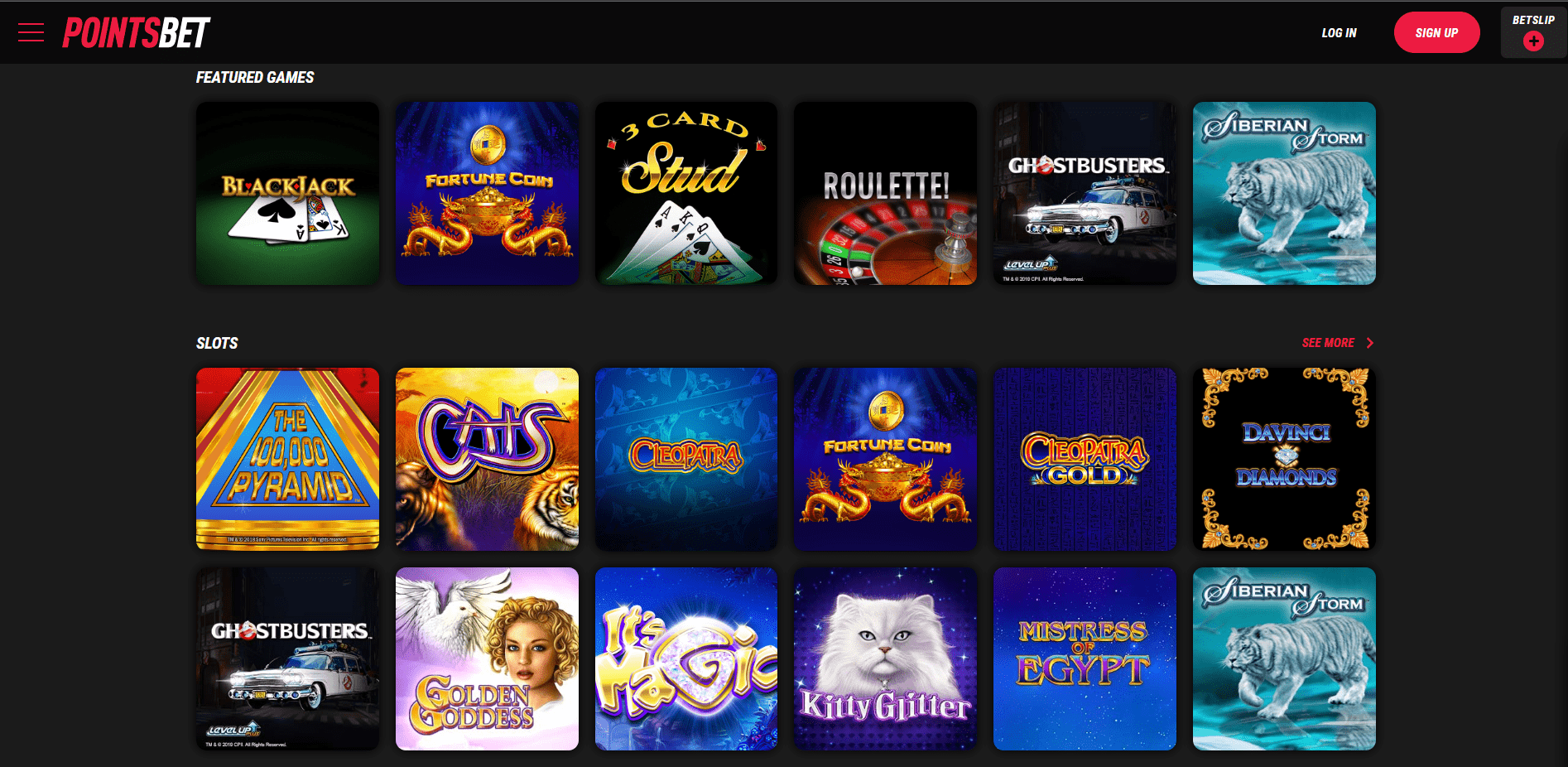The width and height of the screenshot is (1568, 767).
Task: Open featured Siberian Storm game
Action: click(1284, 193)
